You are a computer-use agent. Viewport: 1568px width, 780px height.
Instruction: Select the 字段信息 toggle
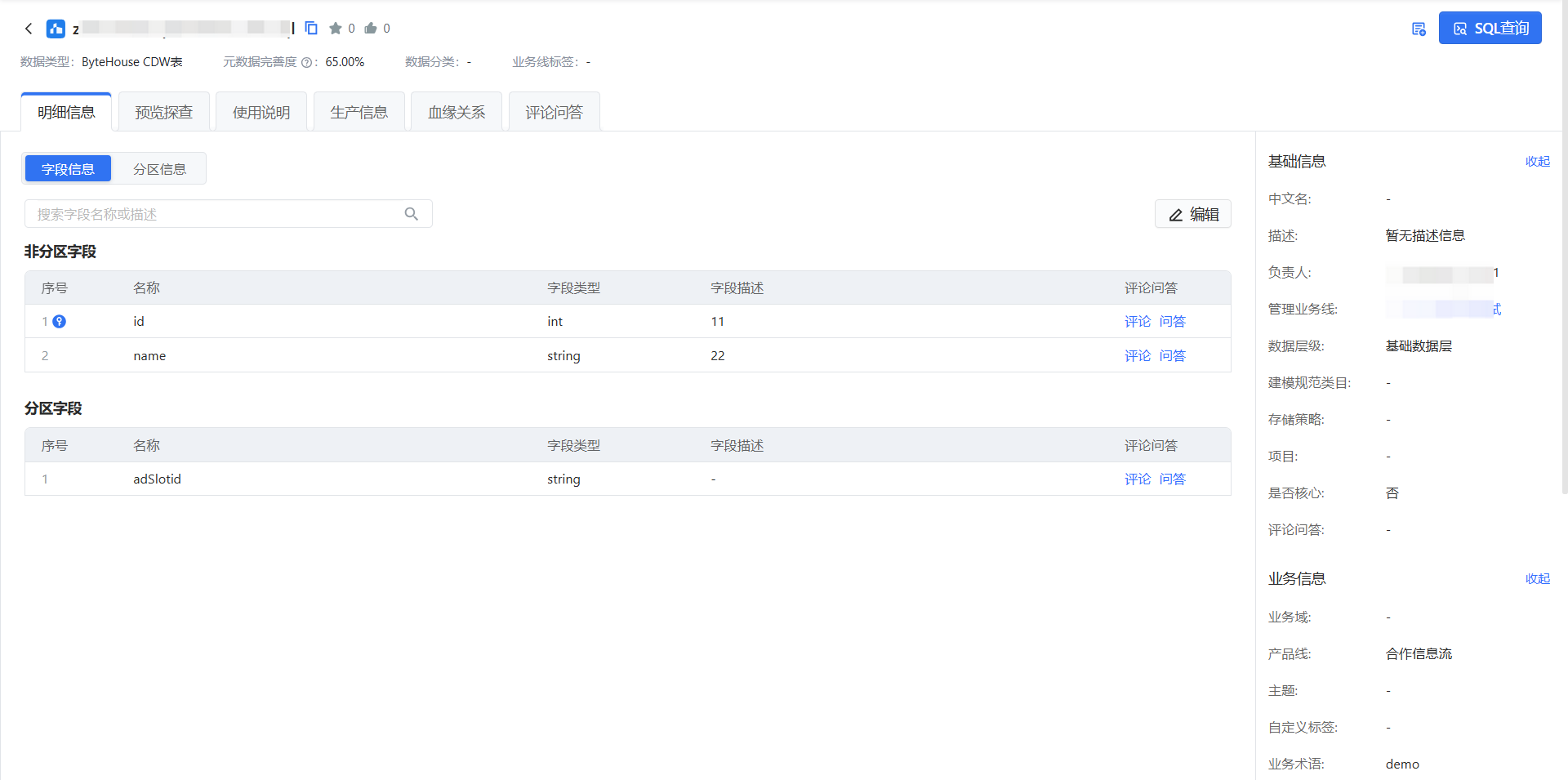coord(68,169)
